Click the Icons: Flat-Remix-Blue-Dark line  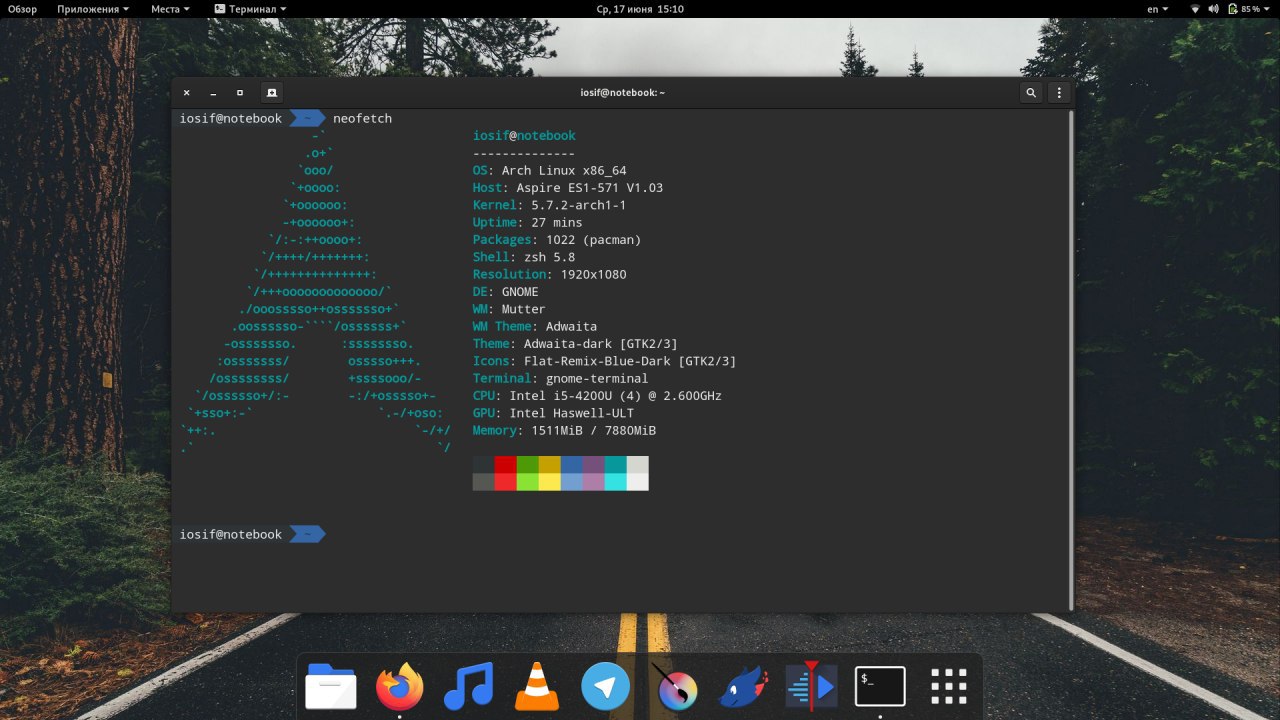tap(605, 361)
